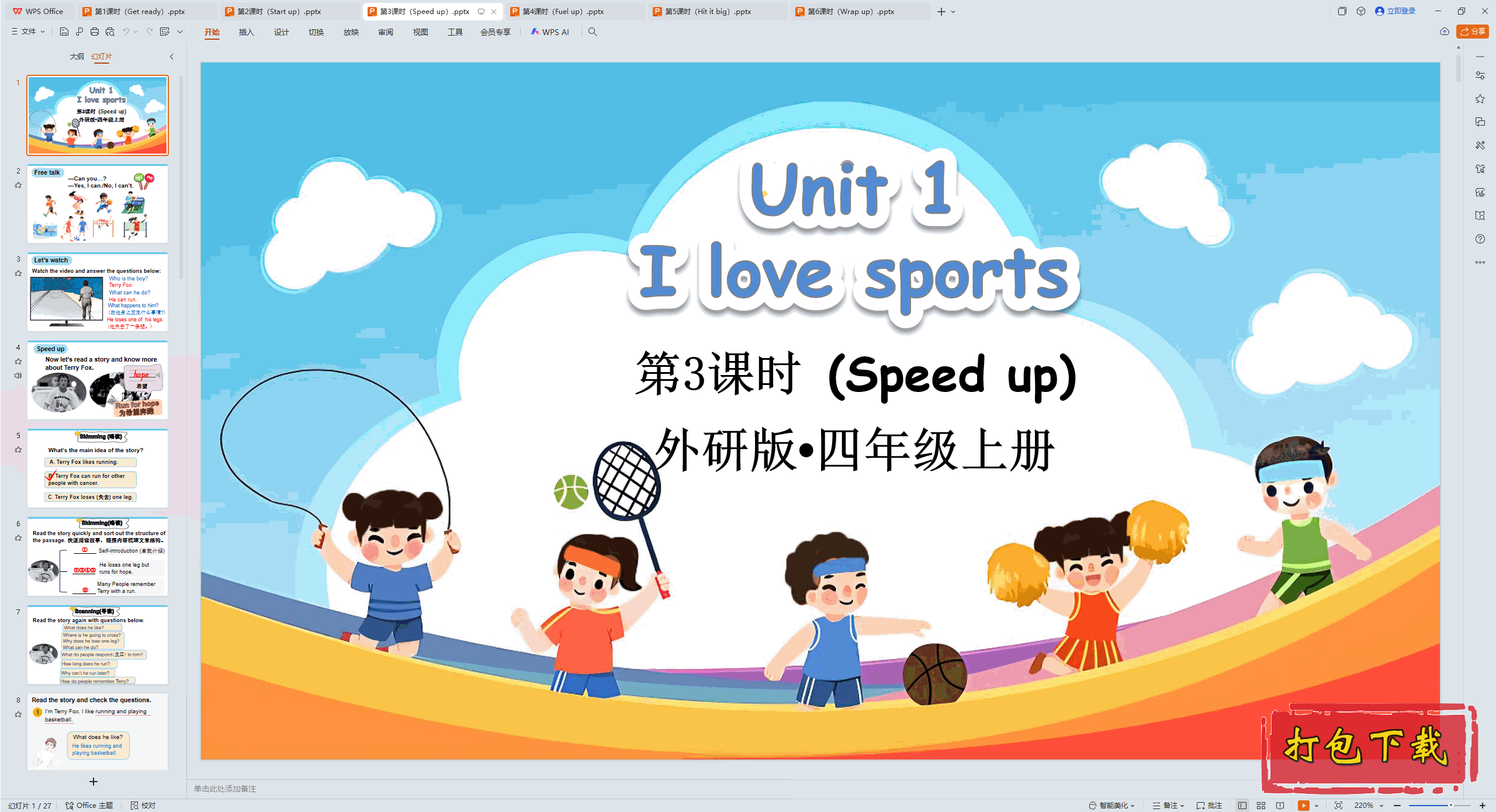Open the 审阅 review ribbon tab
This screenshot has height=812, width=1496.
(x=386, y=32)
